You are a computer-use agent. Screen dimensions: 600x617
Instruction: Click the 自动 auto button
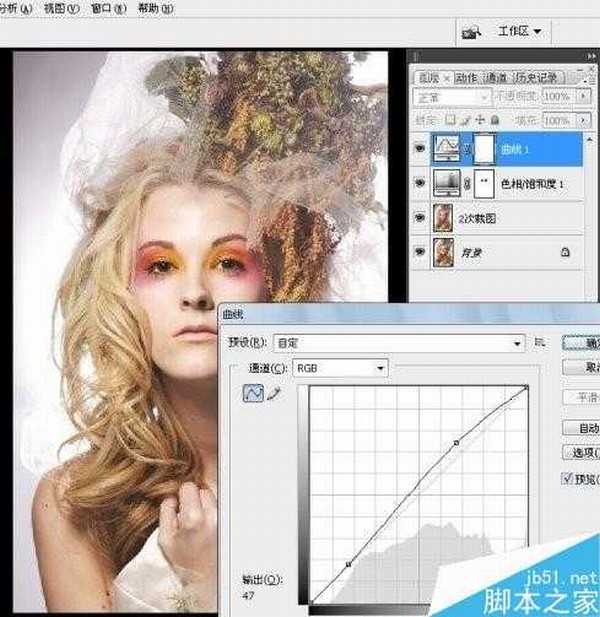pos(582,428)
